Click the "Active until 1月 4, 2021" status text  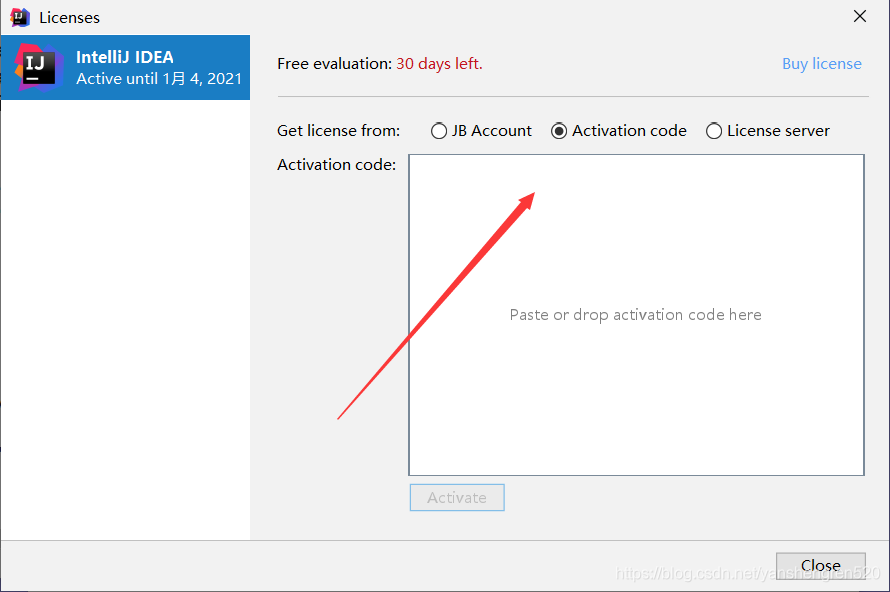159,79
